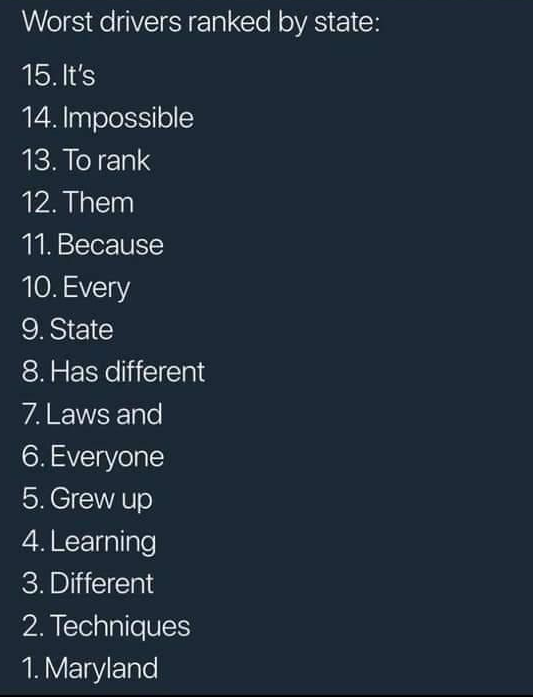Click the text '6. Everyone'
This screenshot has width=533, height=697.
(x=93, y=457)
